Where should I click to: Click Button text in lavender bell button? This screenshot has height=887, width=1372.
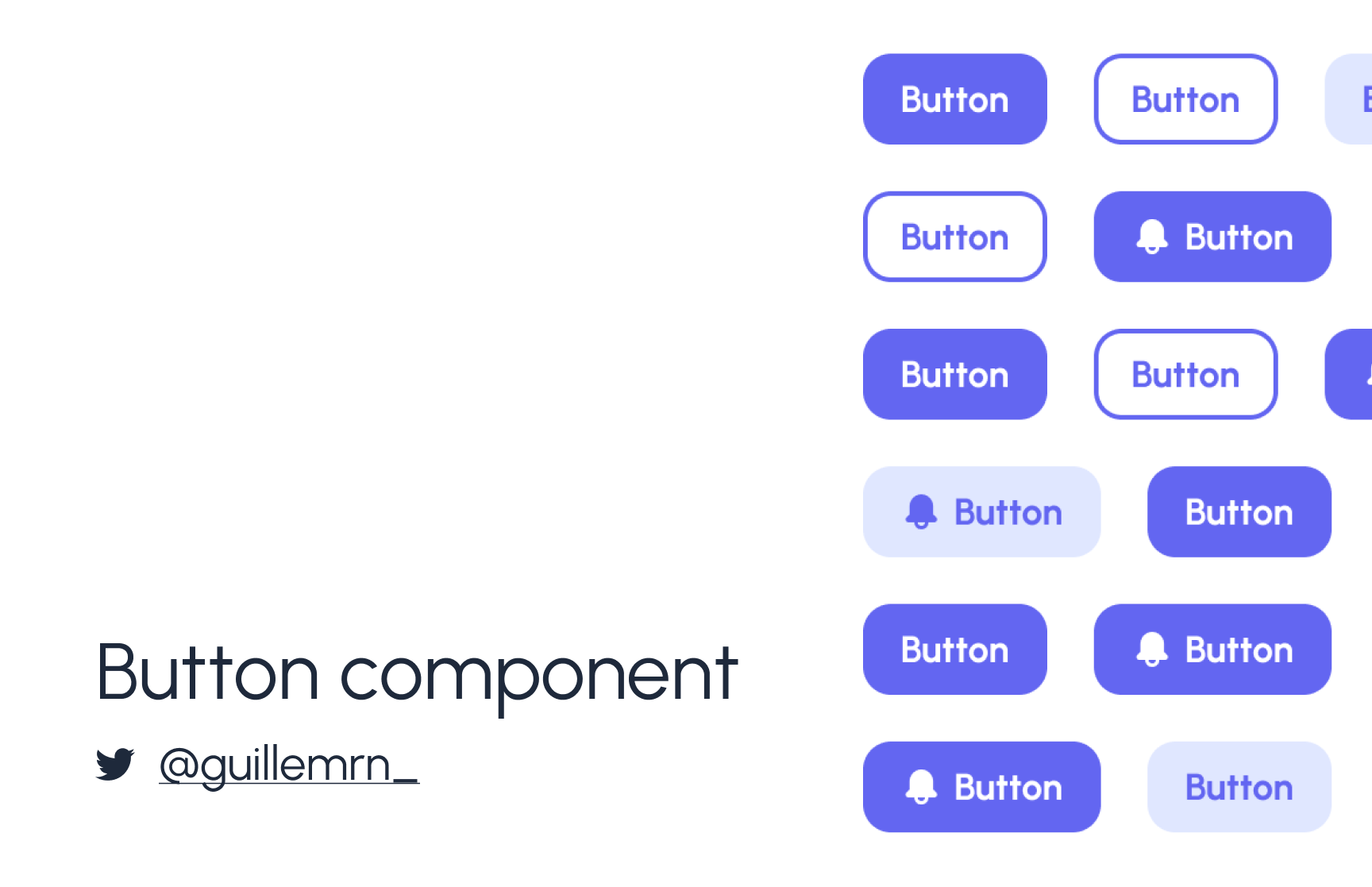coord(1008,513)
